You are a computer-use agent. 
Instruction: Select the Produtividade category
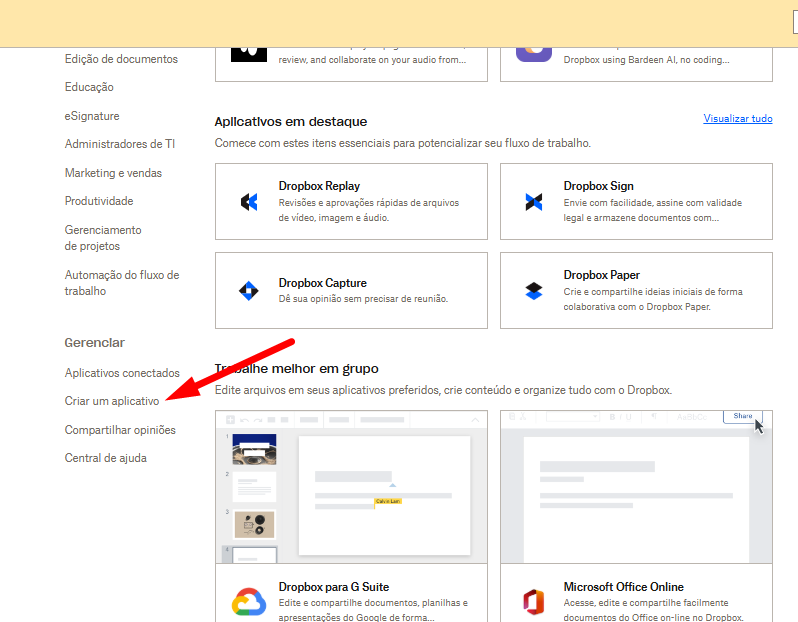pos(99,201)
